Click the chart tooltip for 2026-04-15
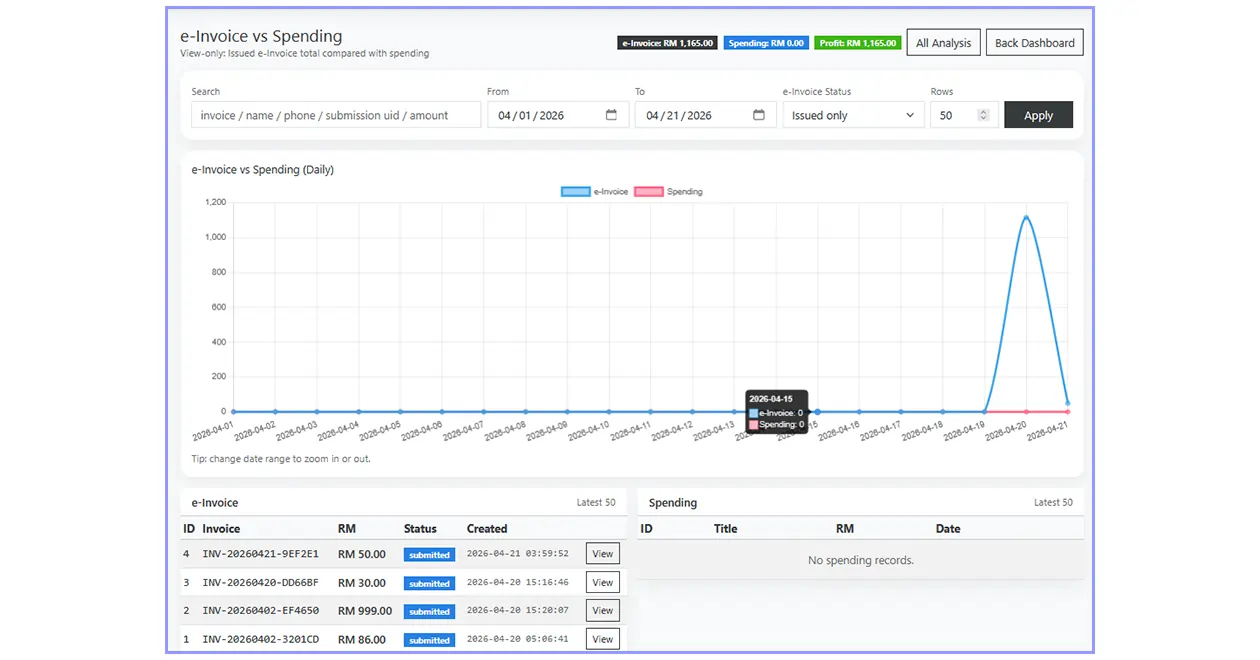1260x660 pixels. 777,409
